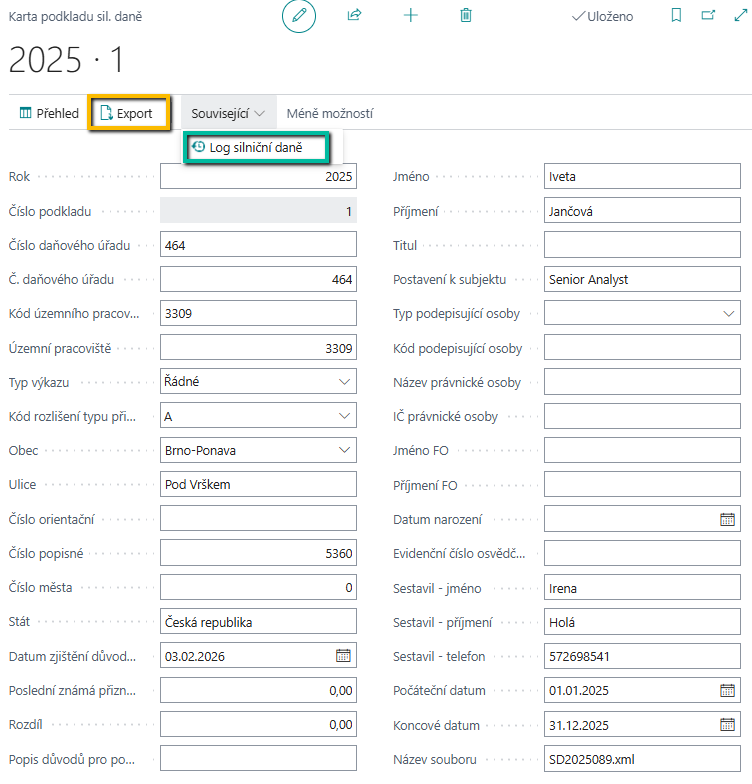Select Log silniční daně menu entry
The width and height of the screenshot is (752, 784).
[259, 148]
